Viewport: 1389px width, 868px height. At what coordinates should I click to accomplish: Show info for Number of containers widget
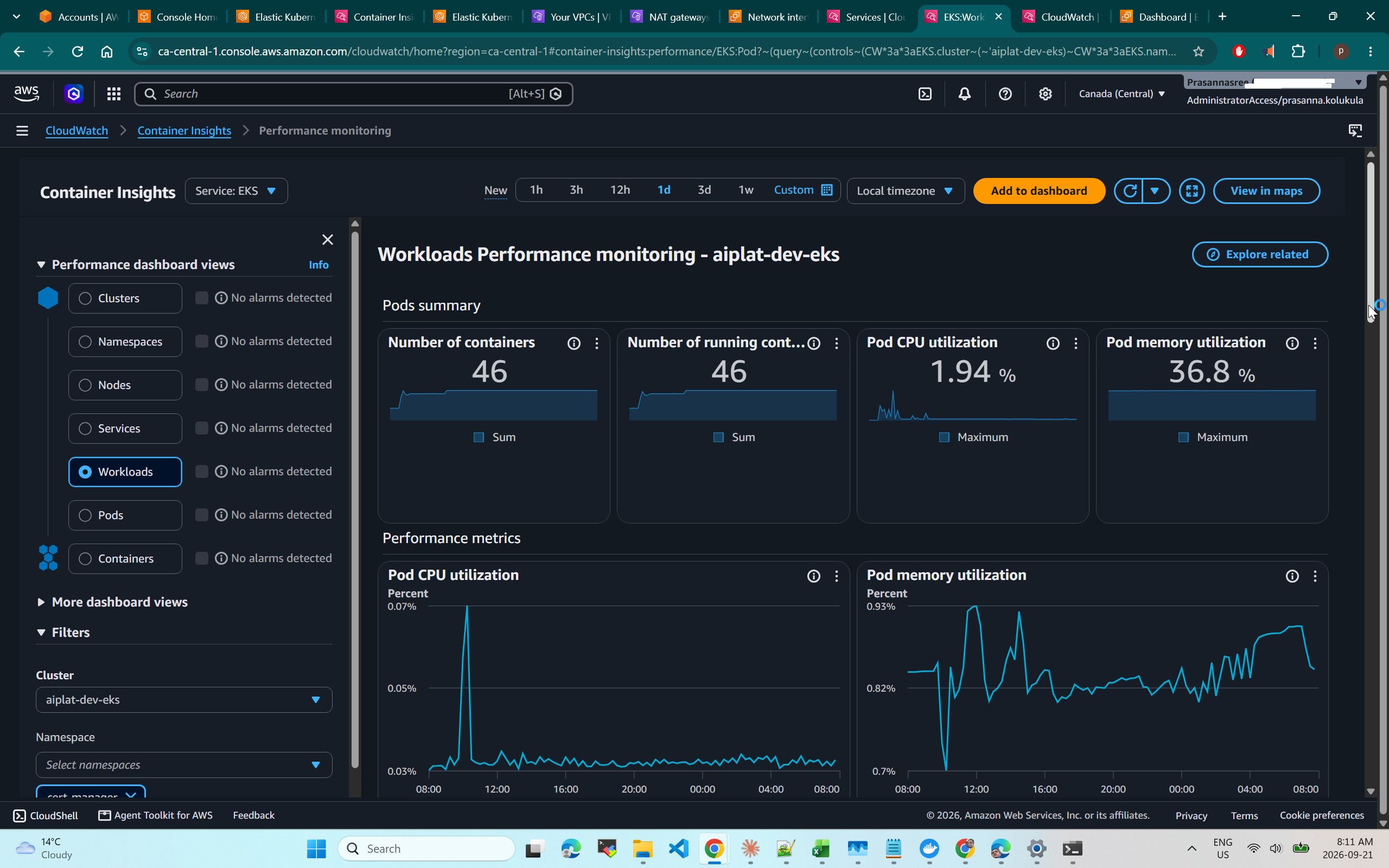(x=574, y=343)
